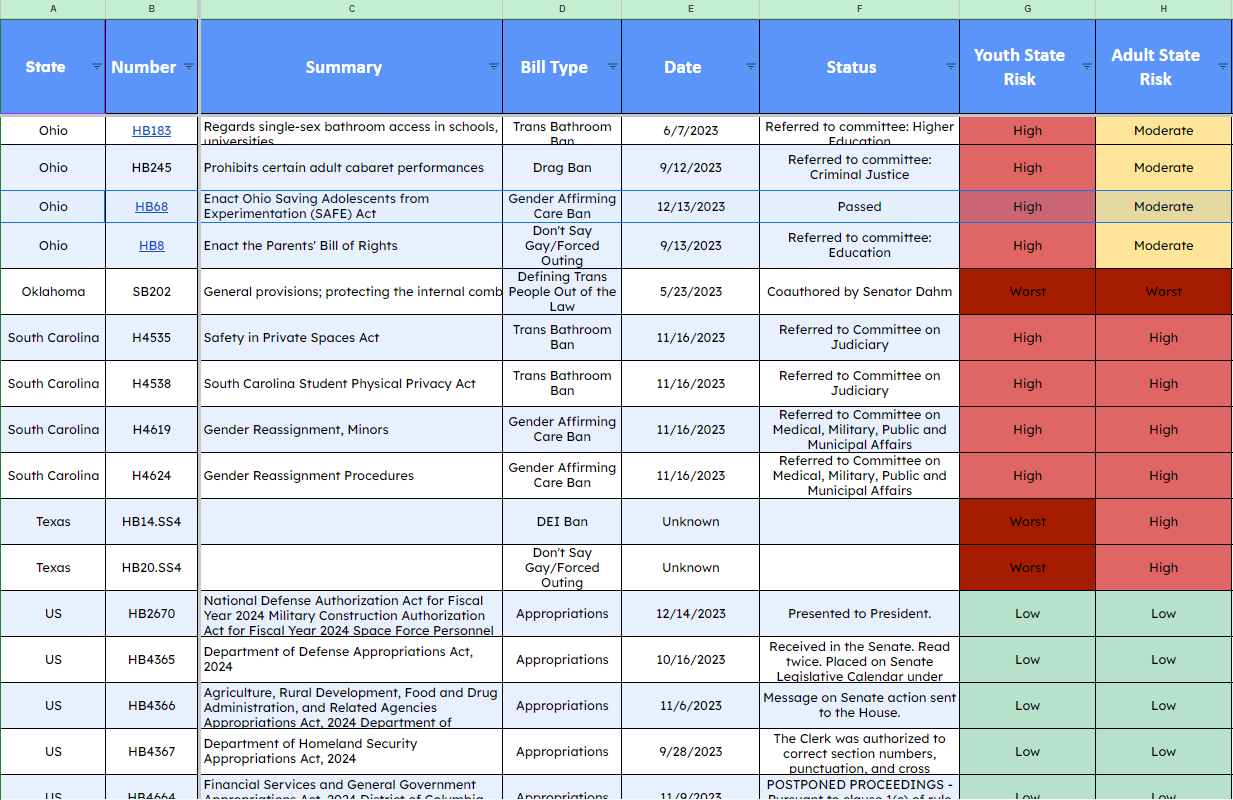Select the DEI Ban cell for Texas HB14.SS4

click(x=562, y=521)
